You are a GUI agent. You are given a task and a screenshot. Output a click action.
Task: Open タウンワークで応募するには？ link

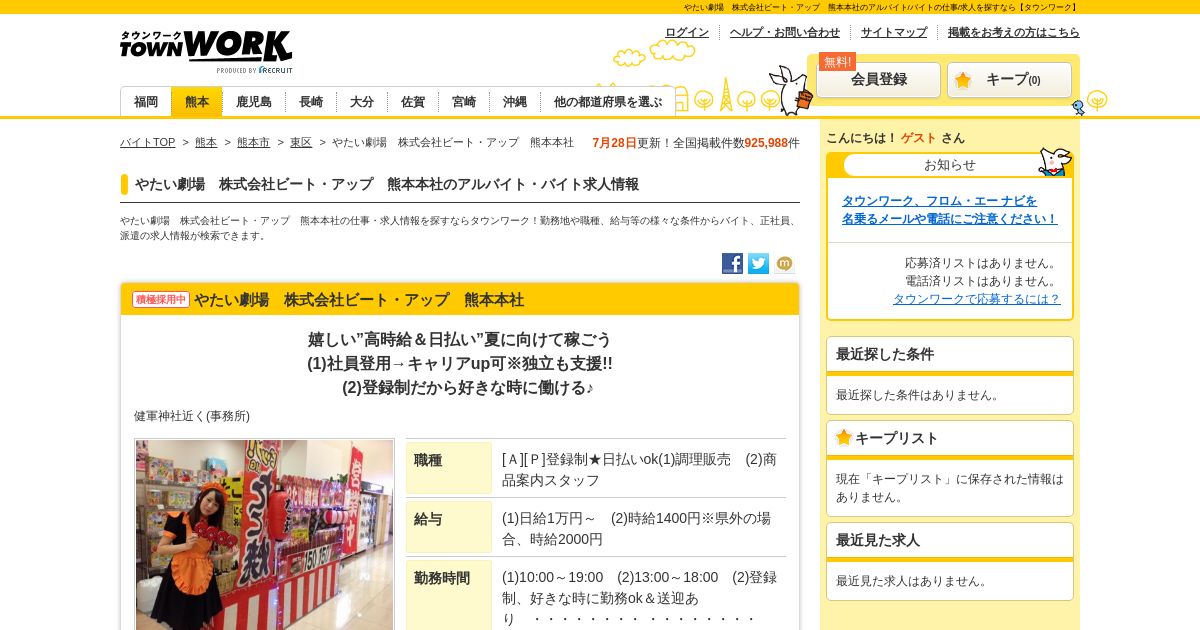coord(976,299)
